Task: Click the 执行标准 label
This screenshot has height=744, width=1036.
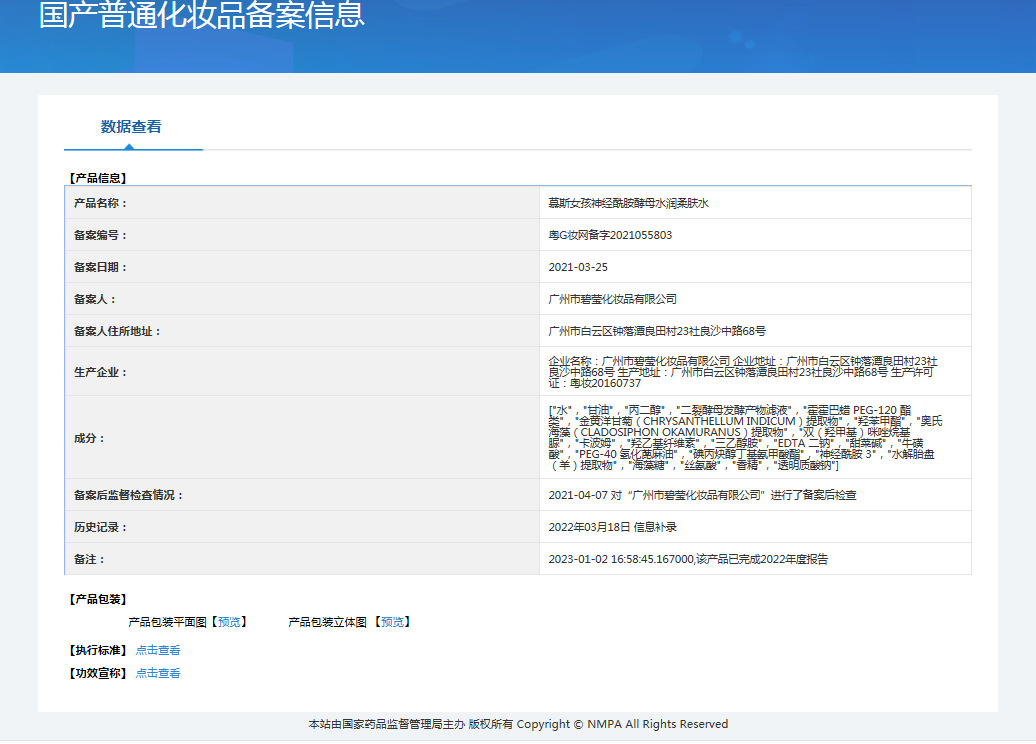Action: (98, 650)
